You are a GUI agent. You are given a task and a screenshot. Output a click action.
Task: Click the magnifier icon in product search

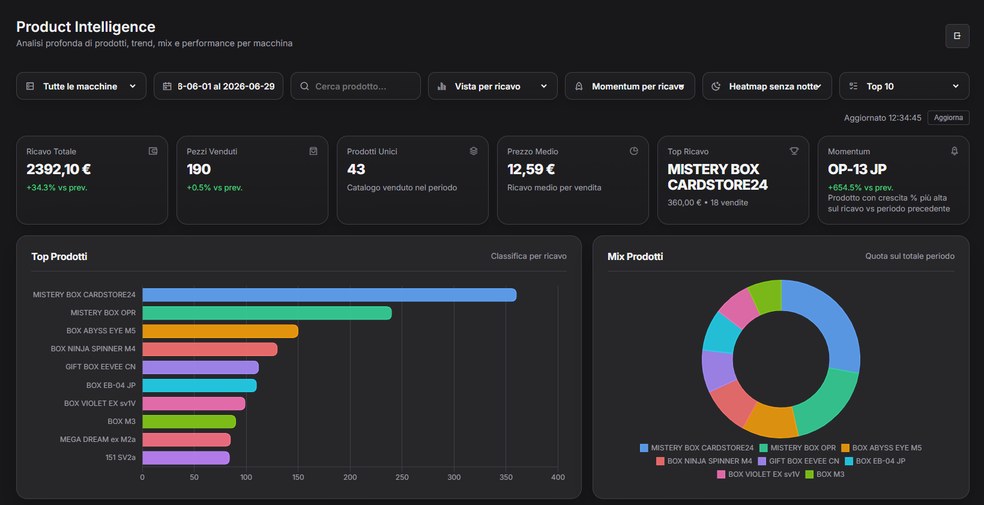click(x=304, y=86)
